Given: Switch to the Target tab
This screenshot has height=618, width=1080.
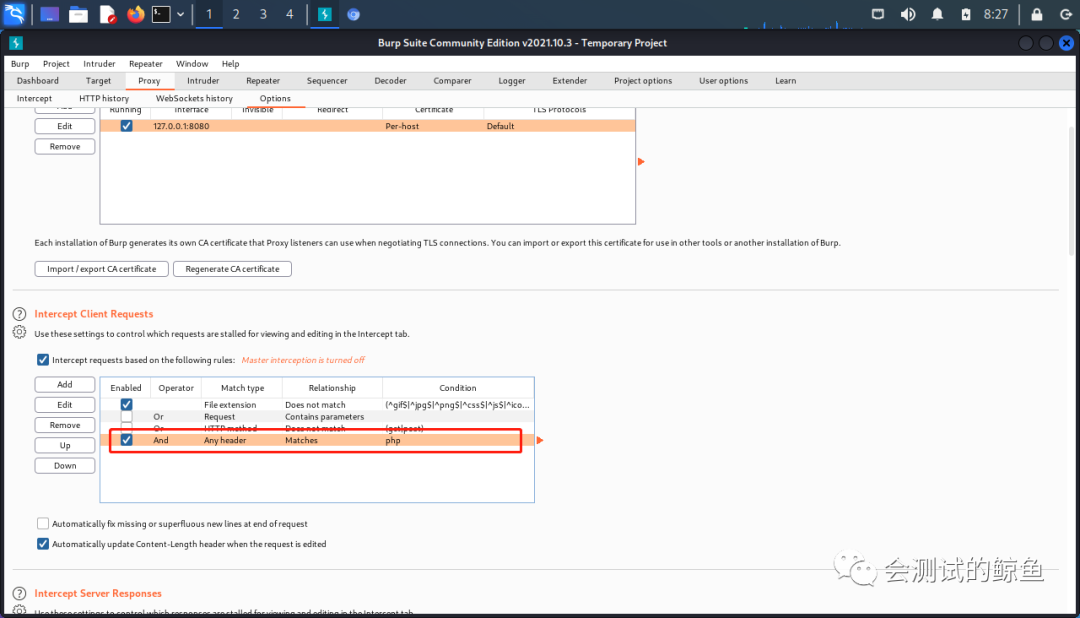Looking at the screenshot, I should [98, 81].
